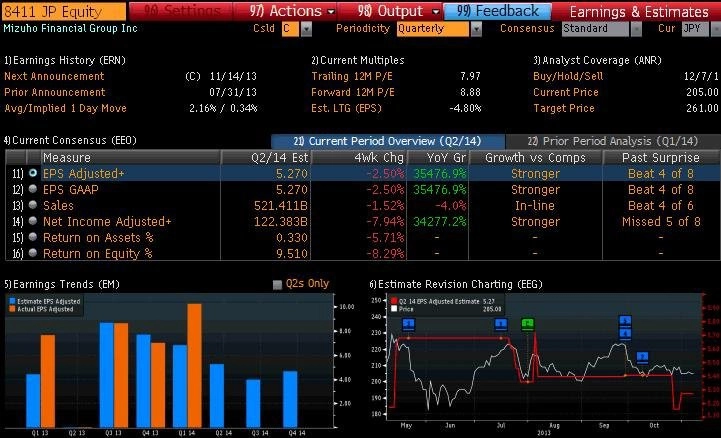Click the Sales estimate value 521.411B
721x438 pixels.
(280, 205)
